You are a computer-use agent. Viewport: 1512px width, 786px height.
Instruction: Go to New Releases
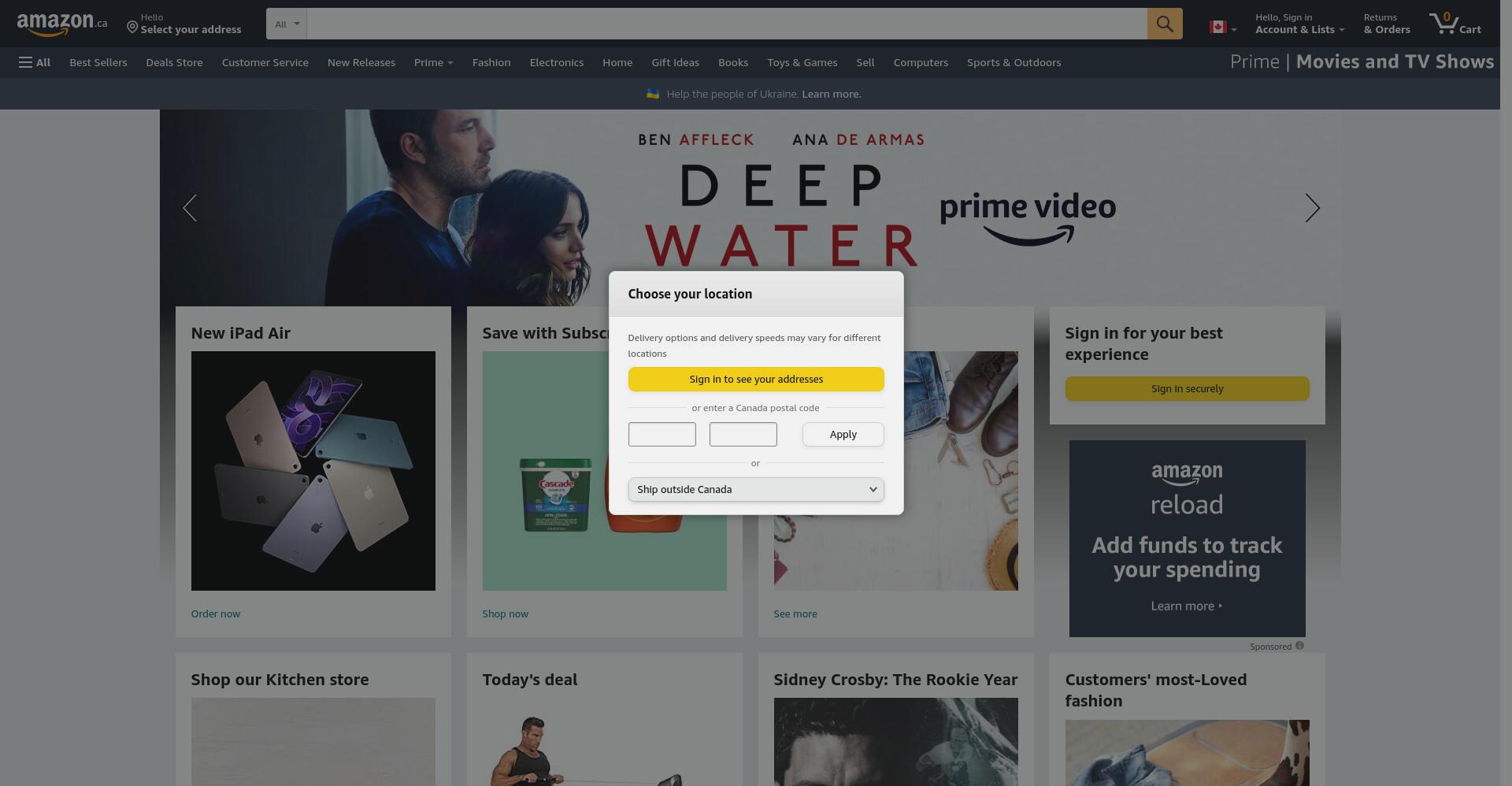(x=361, y=62)
